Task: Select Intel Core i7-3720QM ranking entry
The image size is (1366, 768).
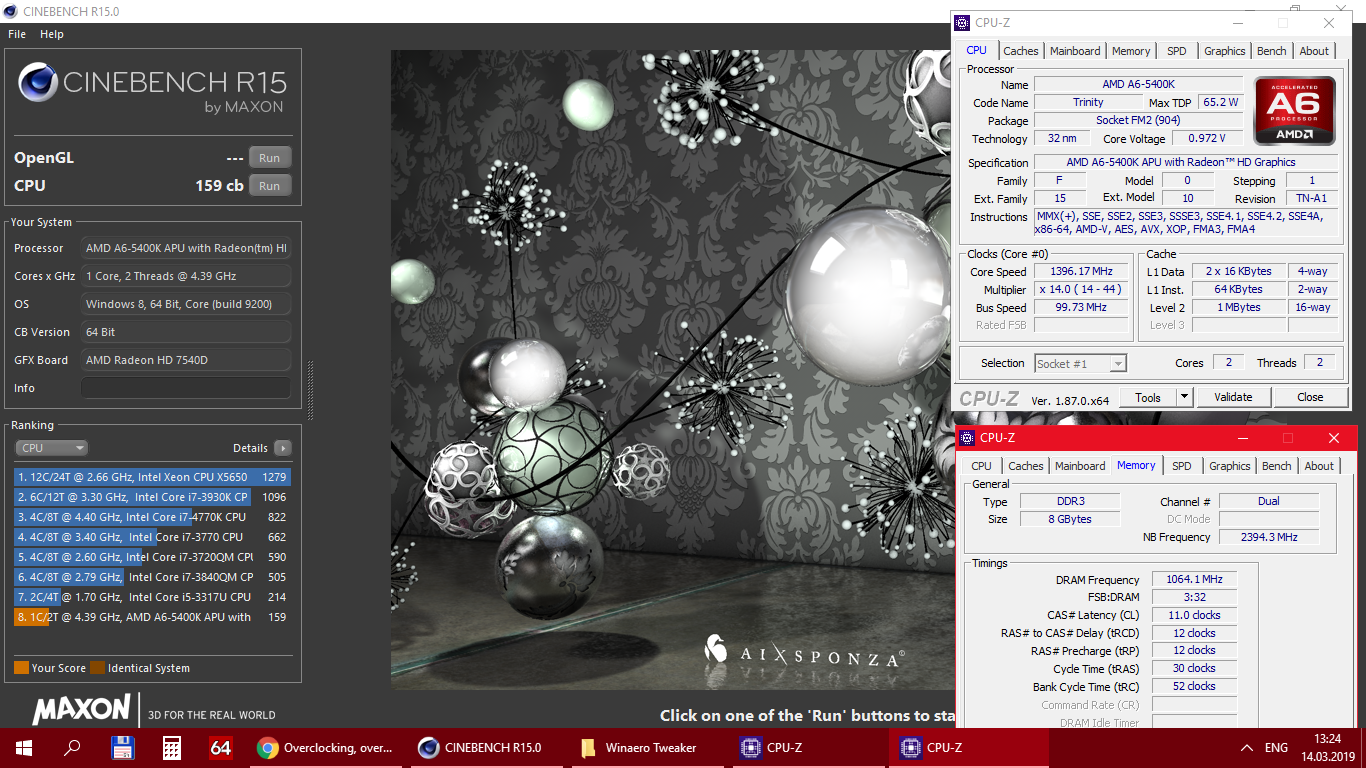Action: 152,557
